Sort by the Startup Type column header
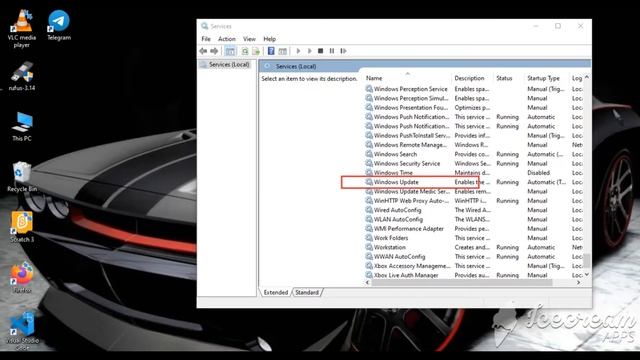Image resolution: width=640 pixels, height=360 pixels. point(547,78)
